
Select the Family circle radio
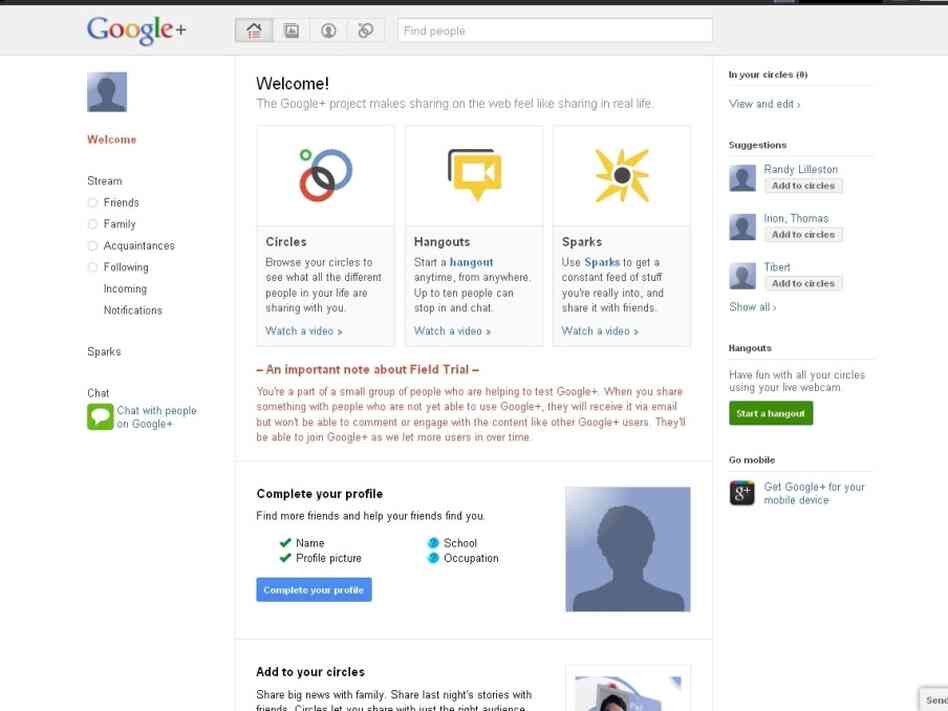[93, 224]
